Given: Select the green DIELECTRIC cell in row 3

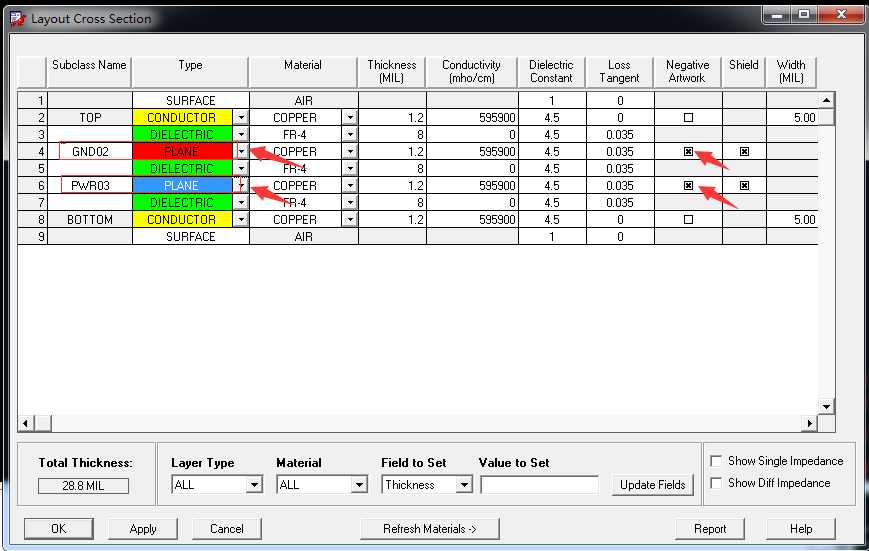Looking at the screenshot, I should point(182,134).
